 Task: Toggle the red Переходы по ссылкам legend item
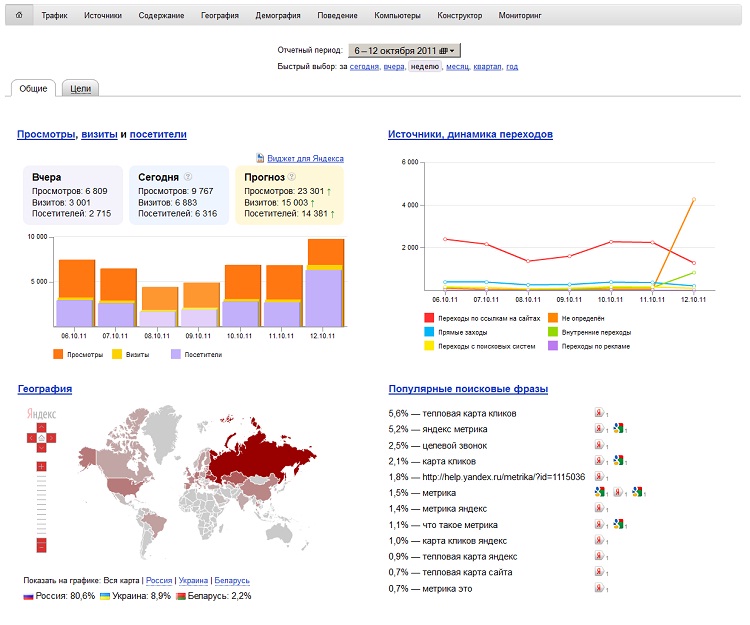(429, 317)
